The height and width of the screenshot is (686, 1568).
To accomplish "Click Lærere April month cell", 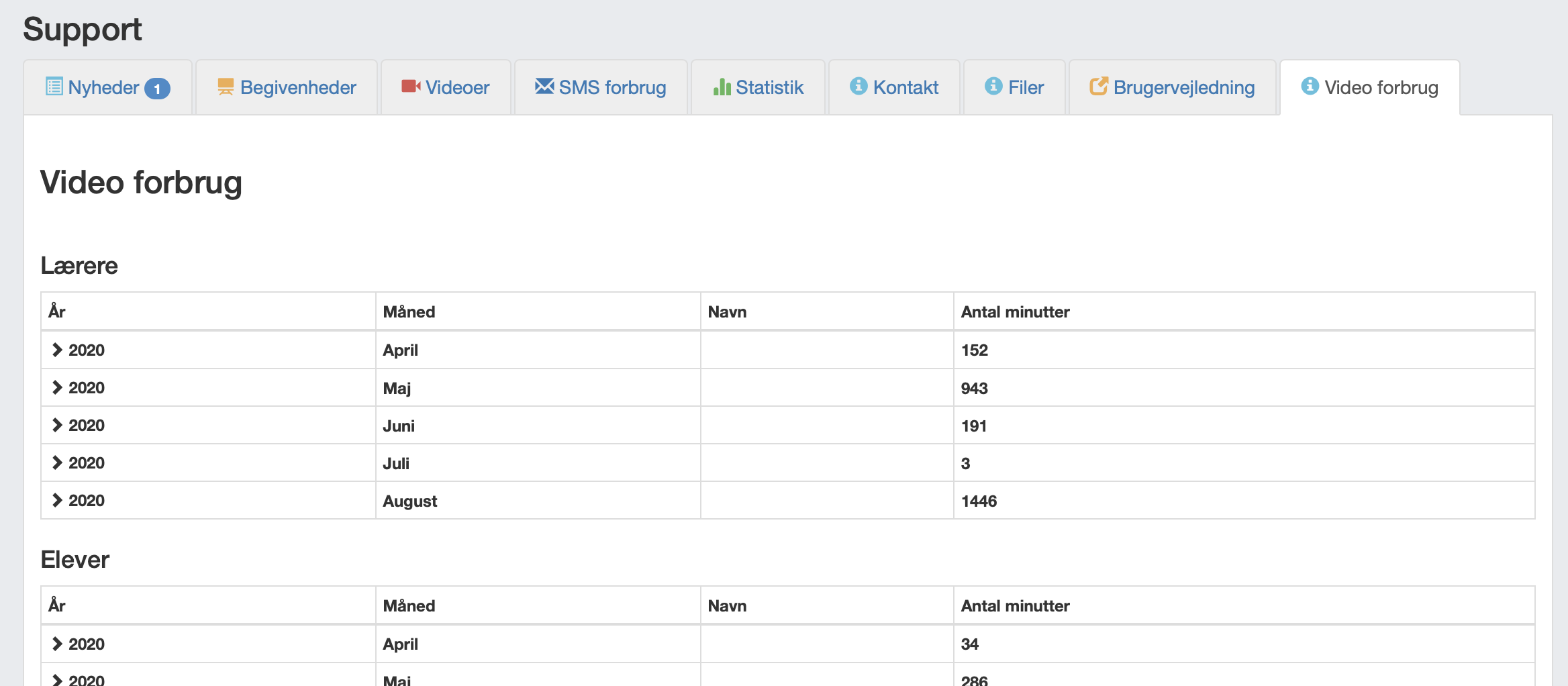I will [x=538, y=350].
